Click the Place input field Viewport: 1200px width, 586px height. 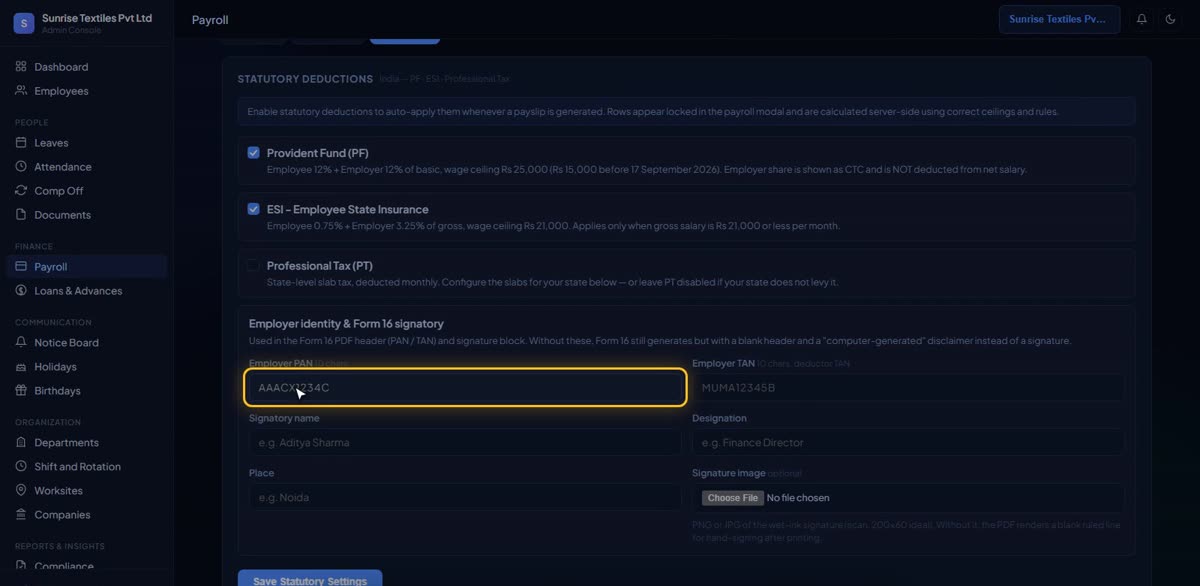pyautogui.click(x=465, y=498)
